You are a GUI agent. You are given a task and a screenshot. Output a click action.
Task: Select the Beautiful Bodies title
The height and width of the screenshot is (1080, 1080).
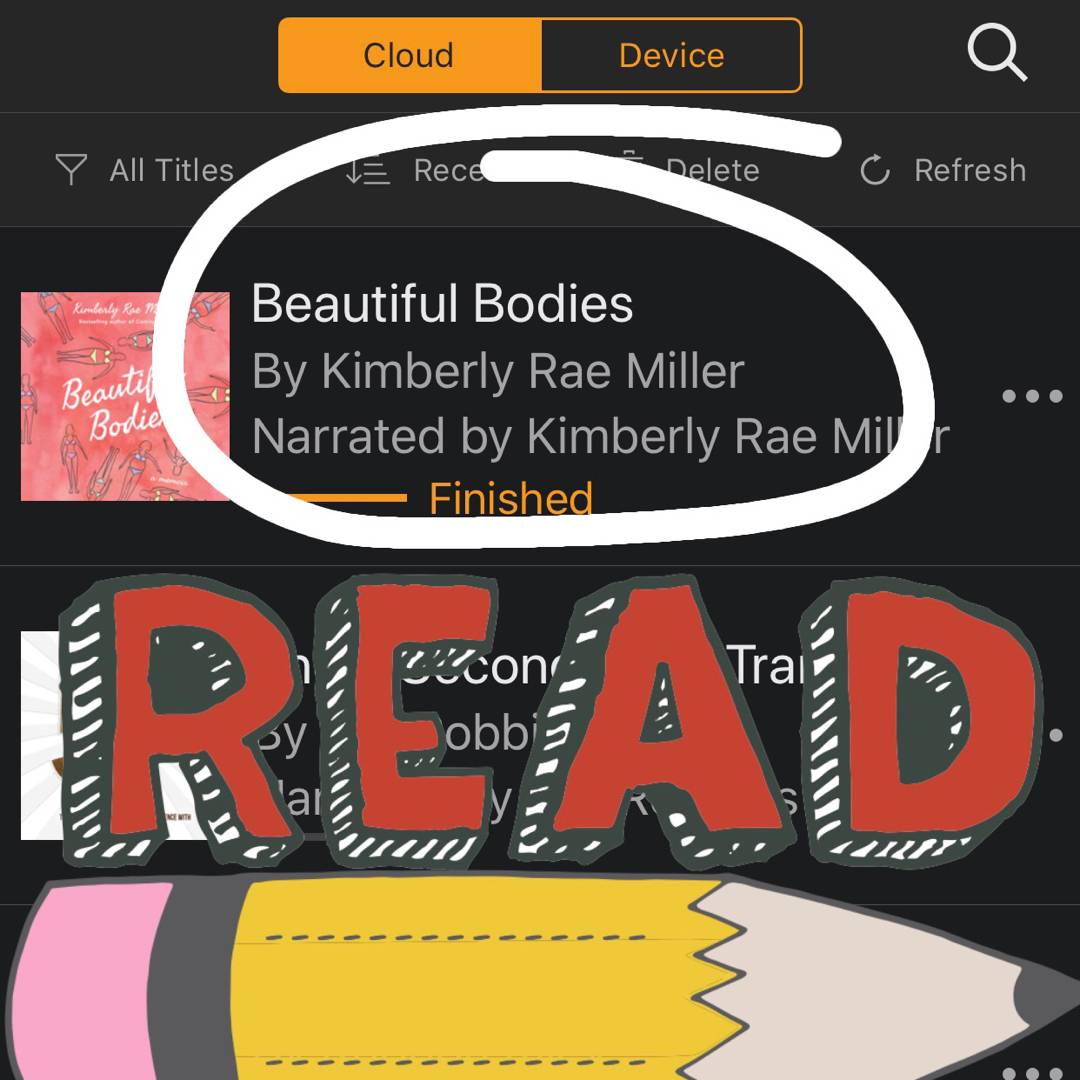(442, 303)
